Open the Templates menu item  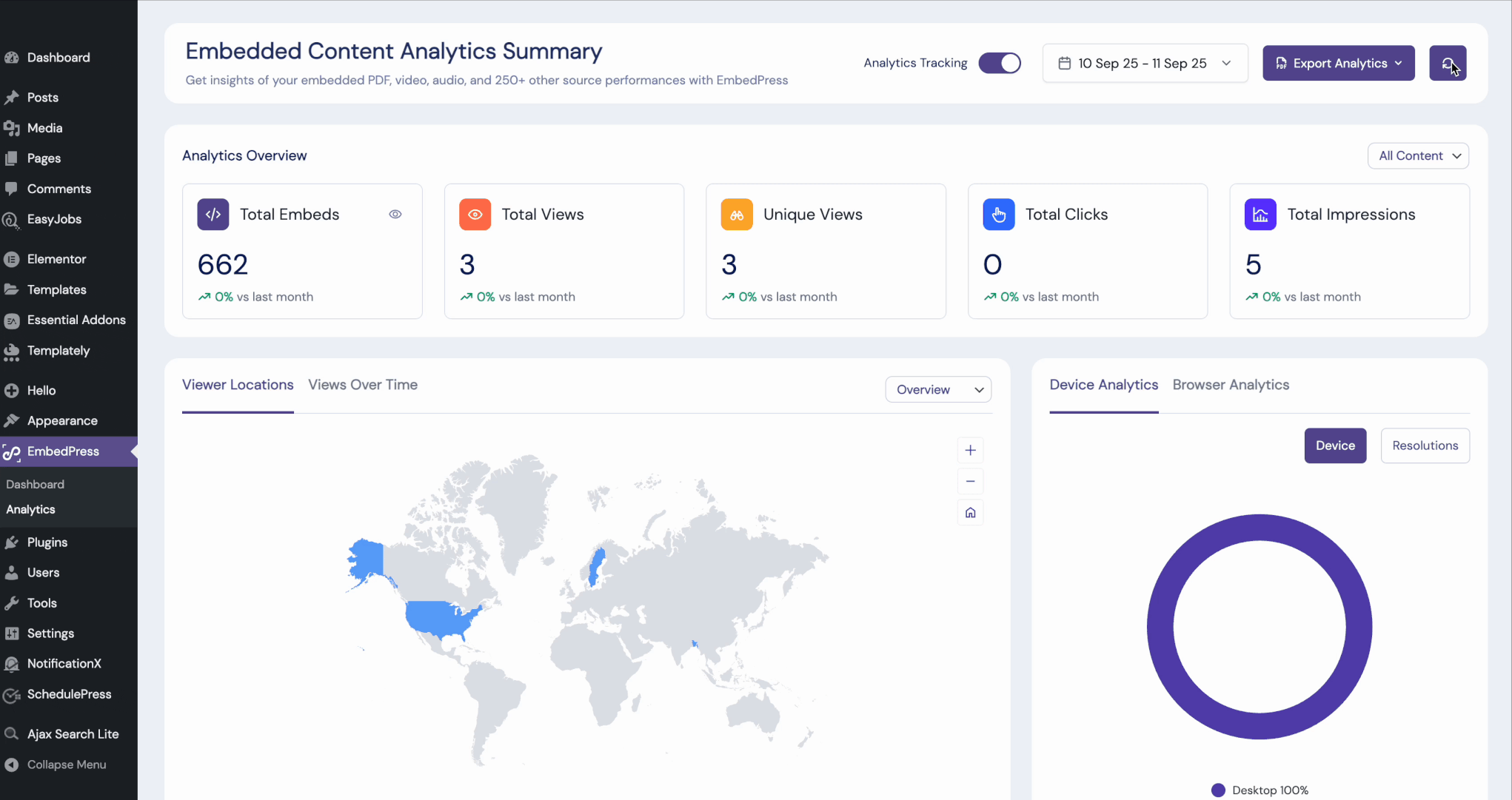[68, 289]
